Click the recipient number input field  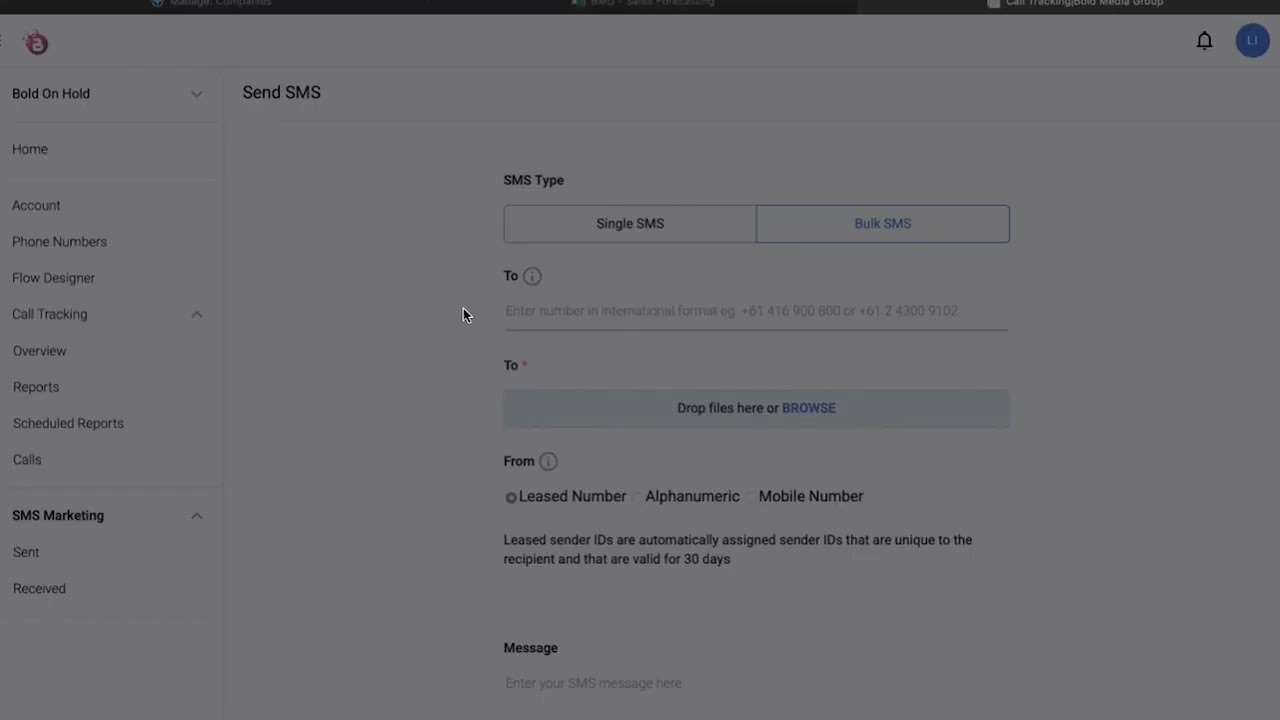[x=756, y=311]
